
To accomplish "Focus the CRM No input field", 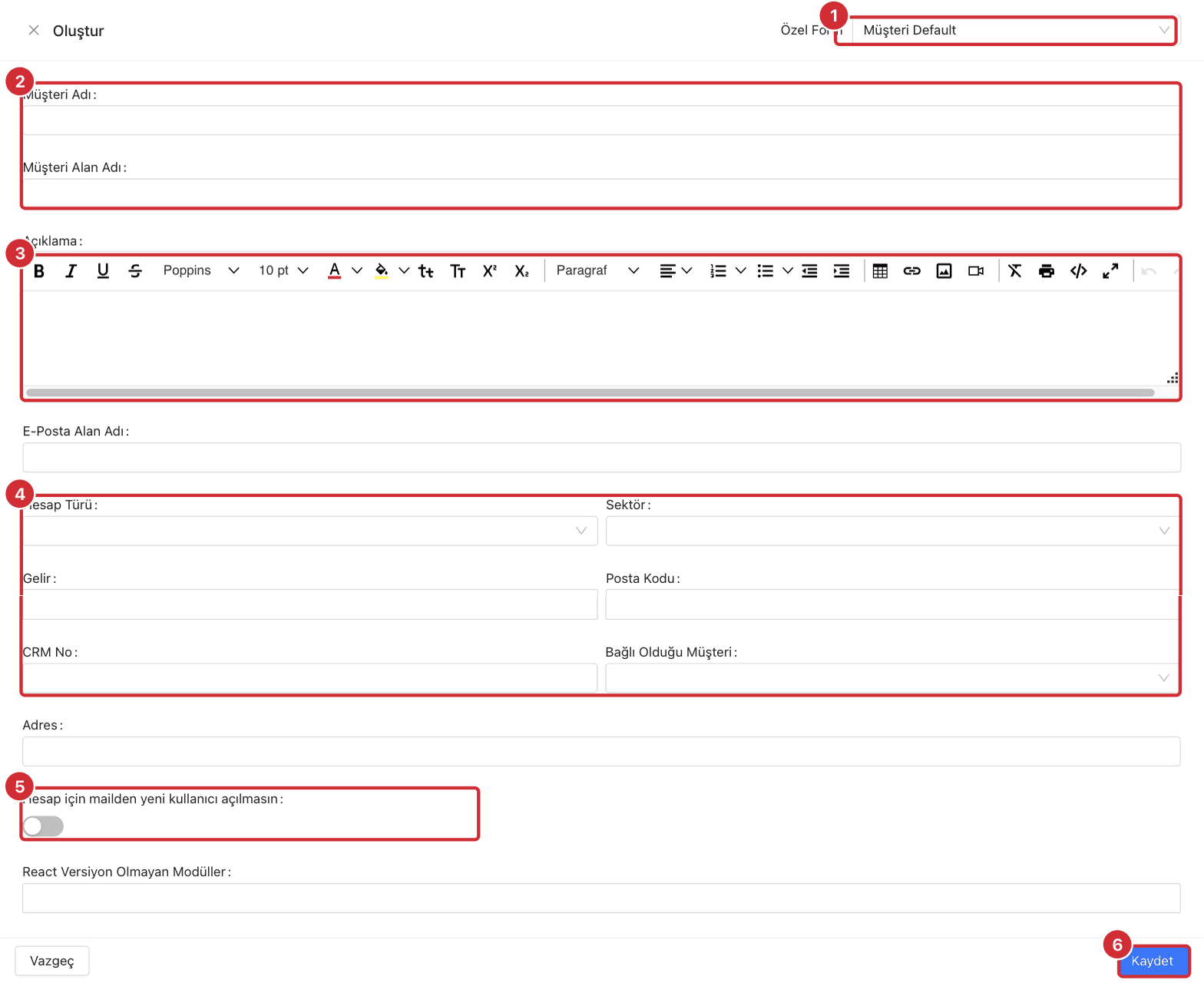I will click(x=310, y=678).
